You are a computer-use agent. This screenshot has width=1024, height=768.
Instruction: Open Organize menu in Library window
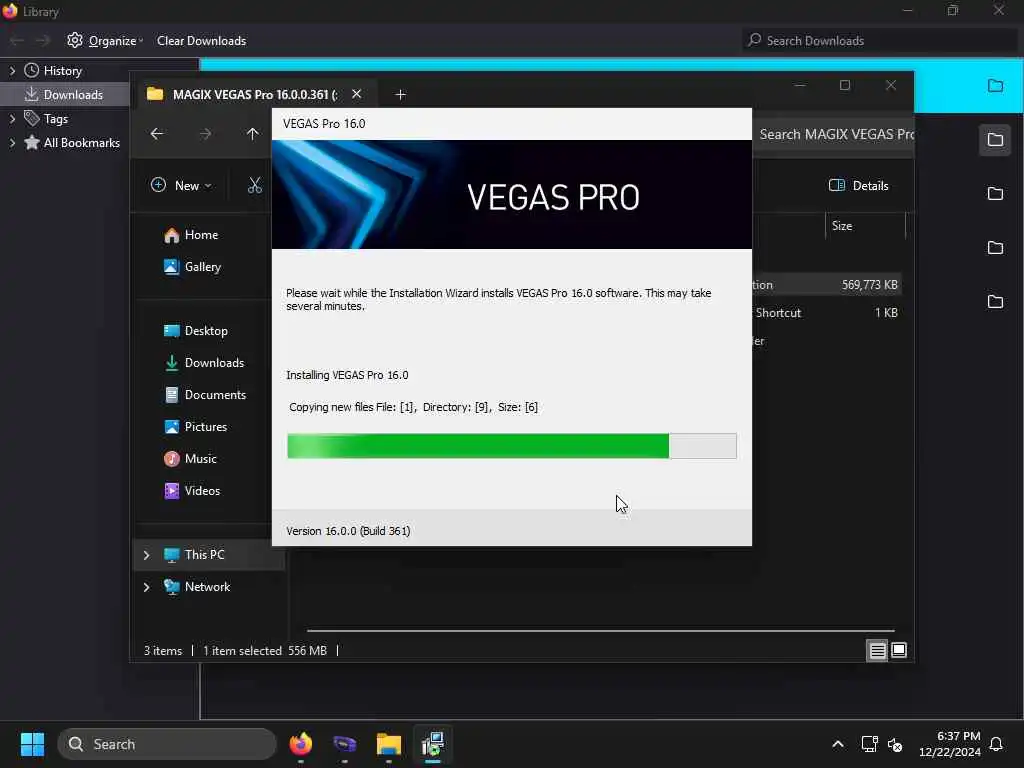[x=104, y=40]
